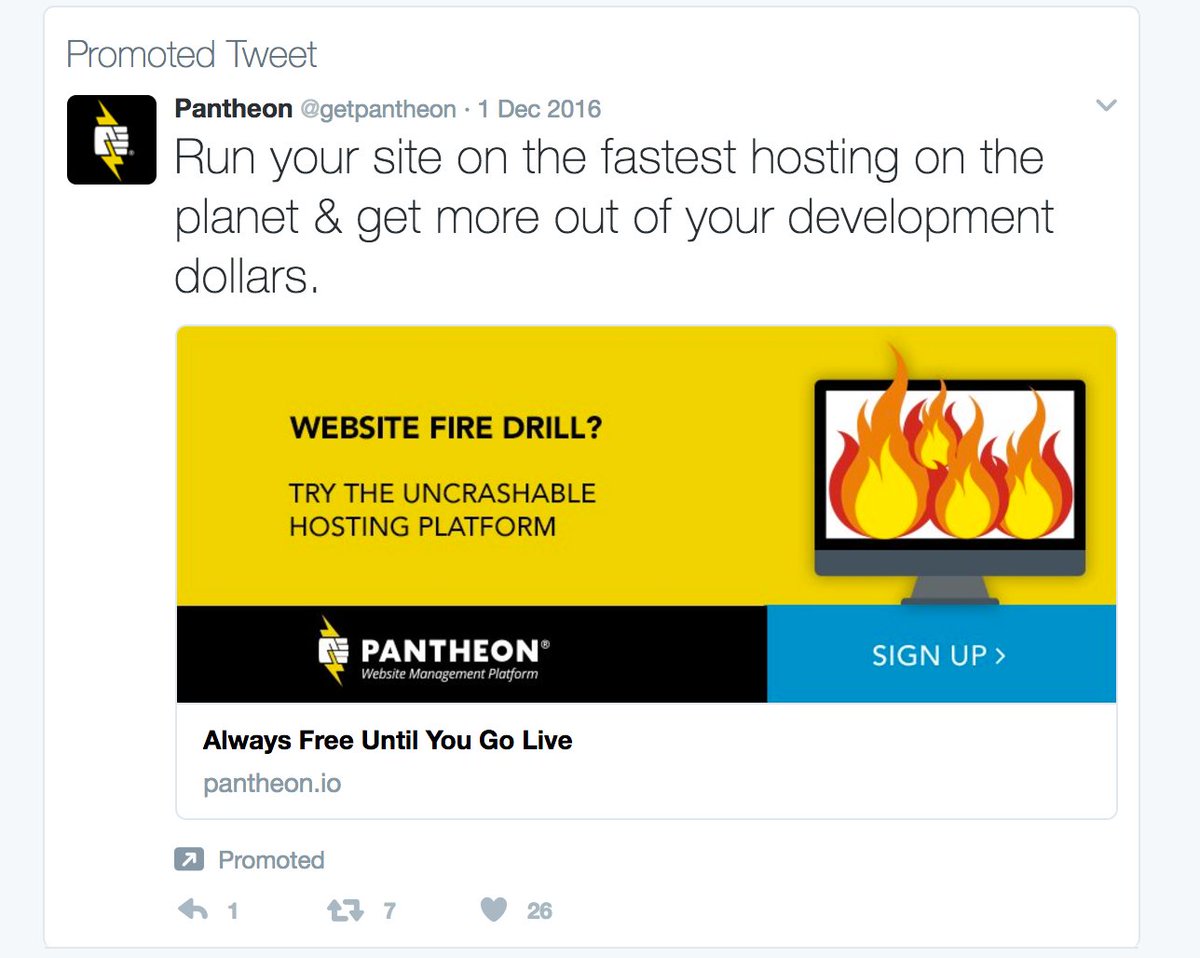Click the tweet text about fastest hosting
This screenshot has width=1200, height=958.
point(614,217)
